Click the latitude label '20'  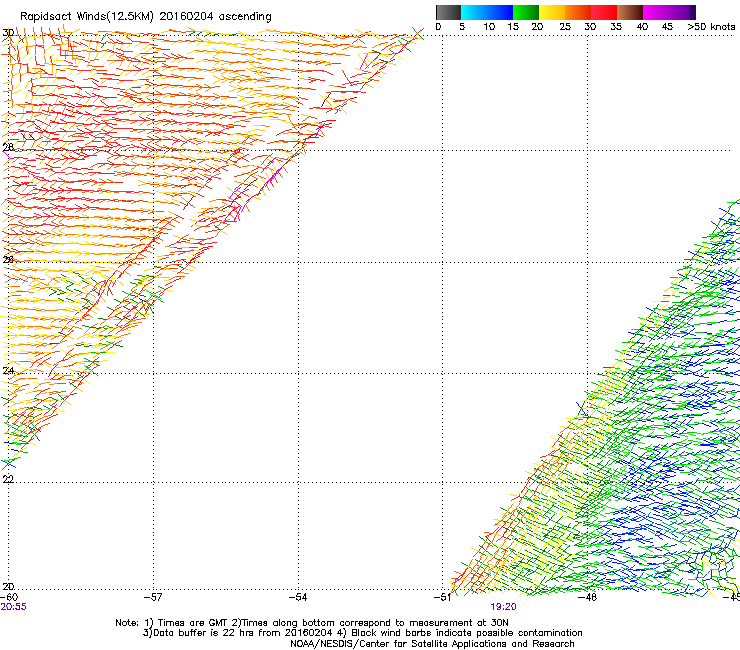[8, 587]
